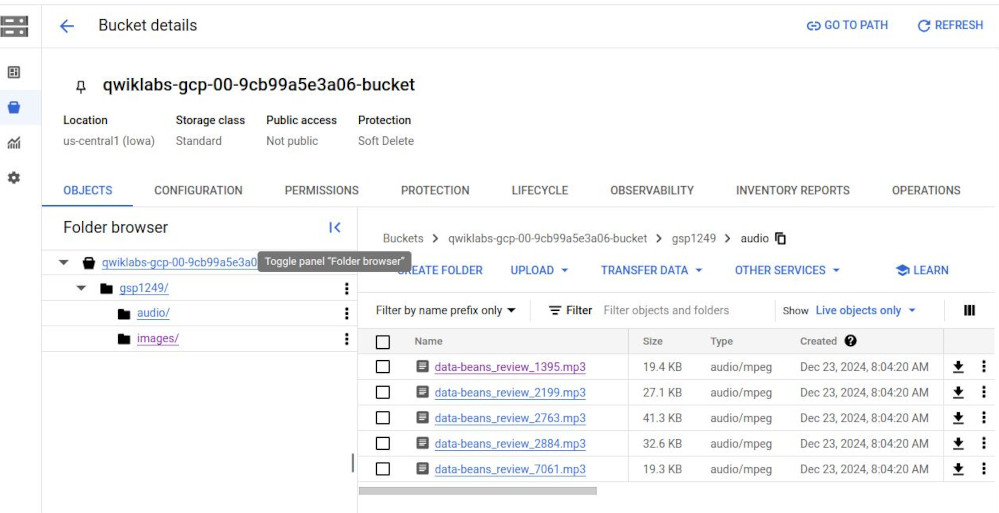This screenshot has width=999, height=513.
Task: Open data-beans_review_2763.mp3 link
Action: coord(510,418)
